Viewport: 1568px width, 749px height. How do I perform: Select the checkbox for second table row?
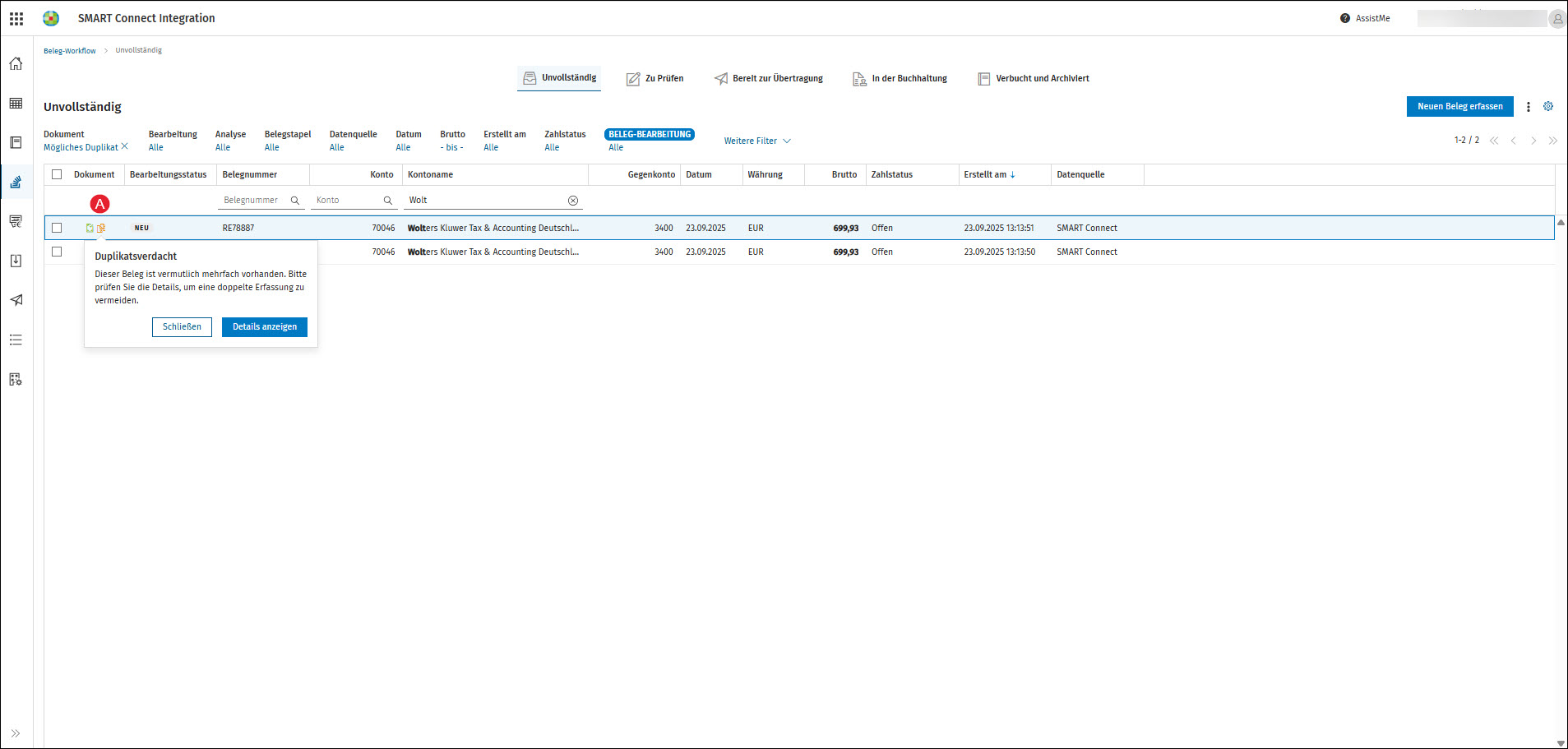[x=57, y=252]
